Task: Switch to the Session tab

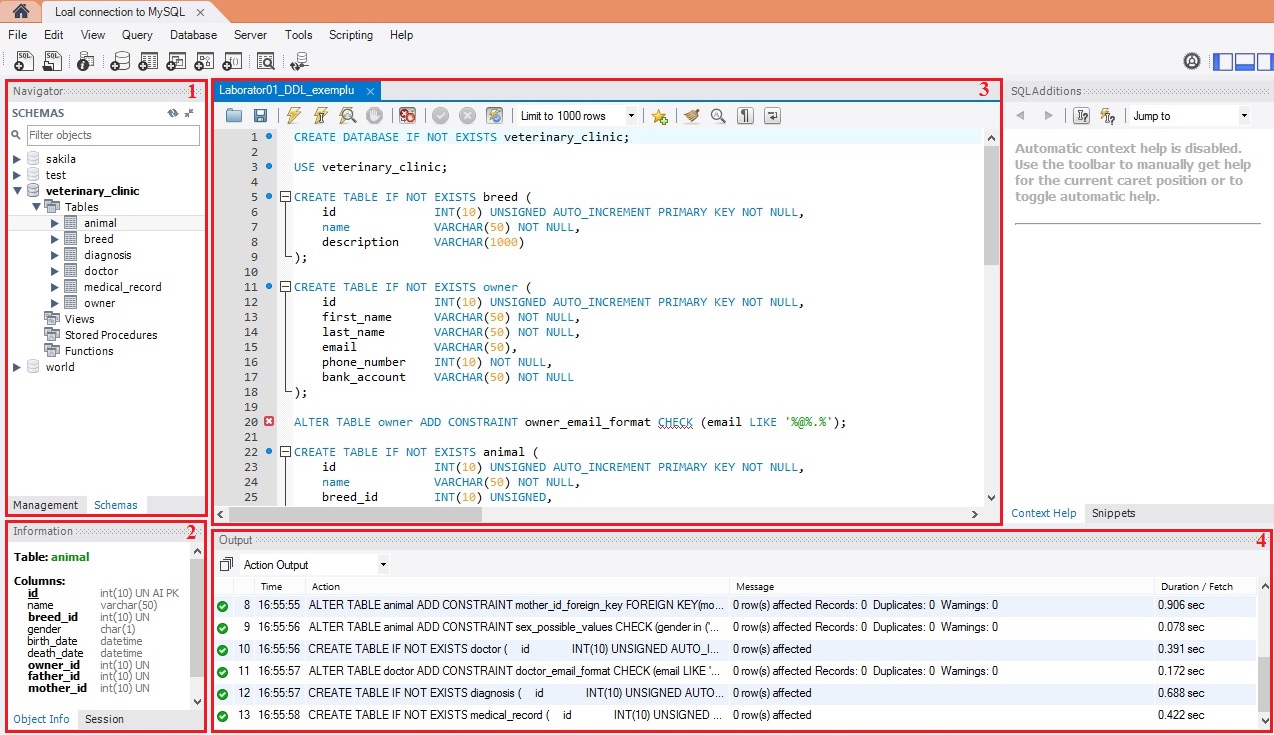Action: (x=104, y=719)
